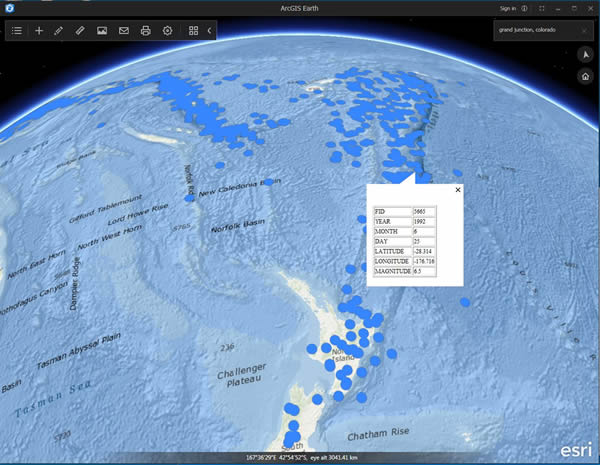Click the Add Data plus icon
This screenshot has height=465, width=600.
pyautogui.click(x=39, y=31)
